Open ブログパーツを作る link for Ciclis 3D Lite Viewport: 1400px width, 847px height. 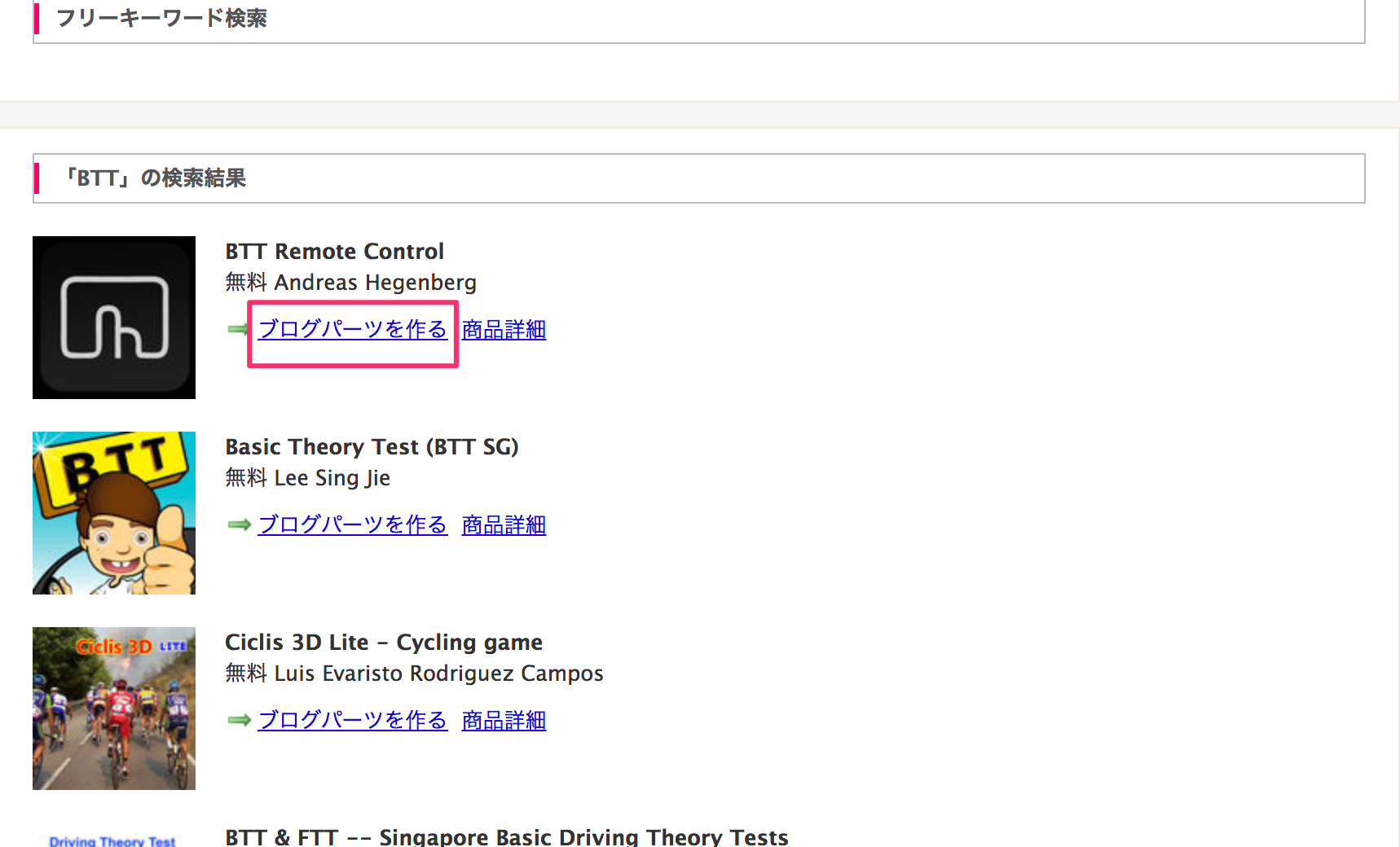coord(353,720)
